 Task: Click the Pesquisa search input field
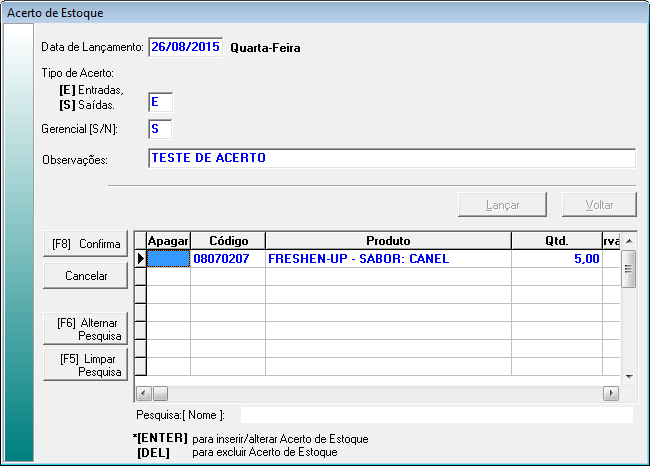pyautogui.click(x=436, y=415)
